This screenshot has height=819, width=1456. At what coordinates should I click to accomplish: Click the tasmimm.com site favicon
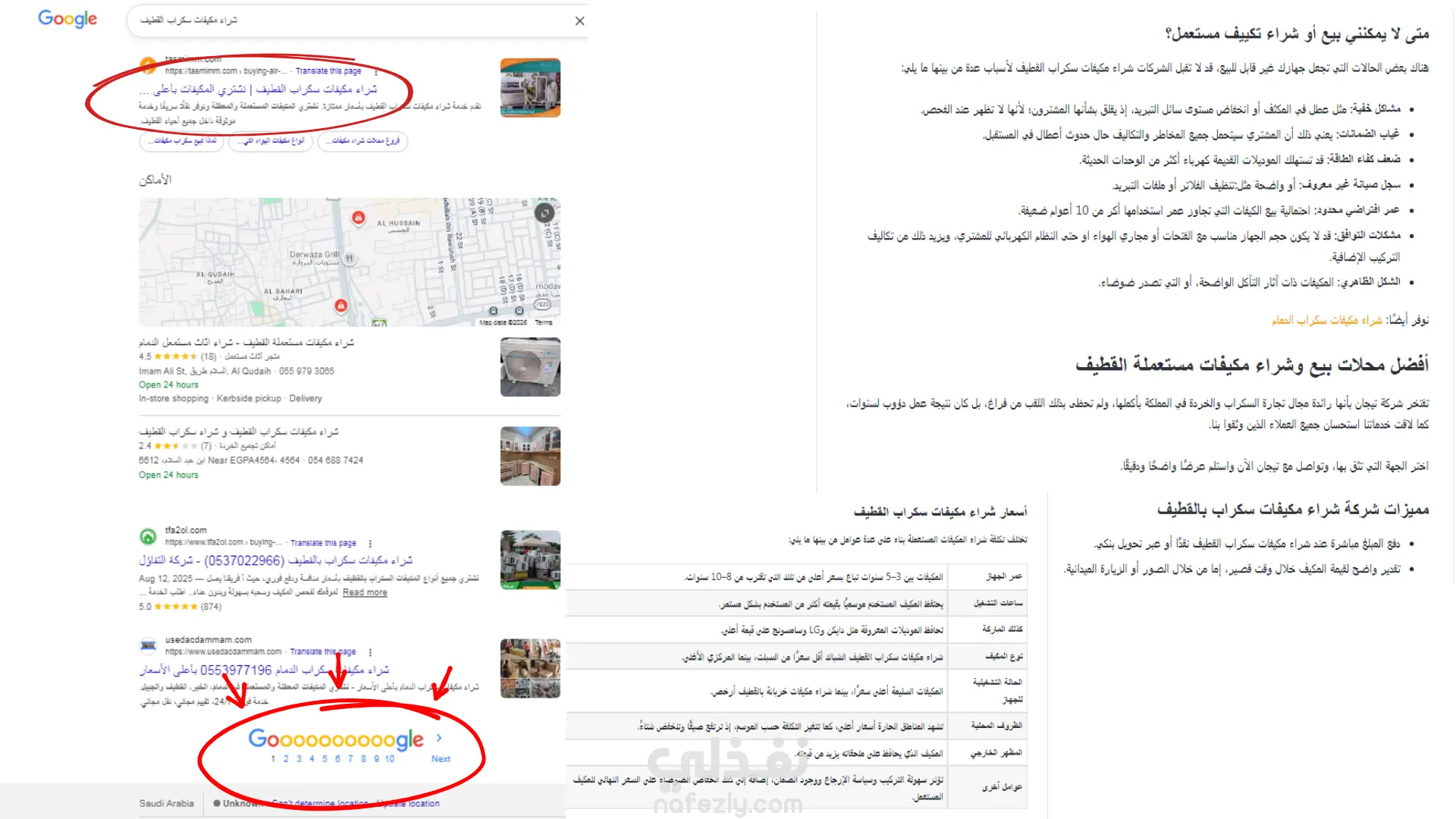[x=148, y=65]
